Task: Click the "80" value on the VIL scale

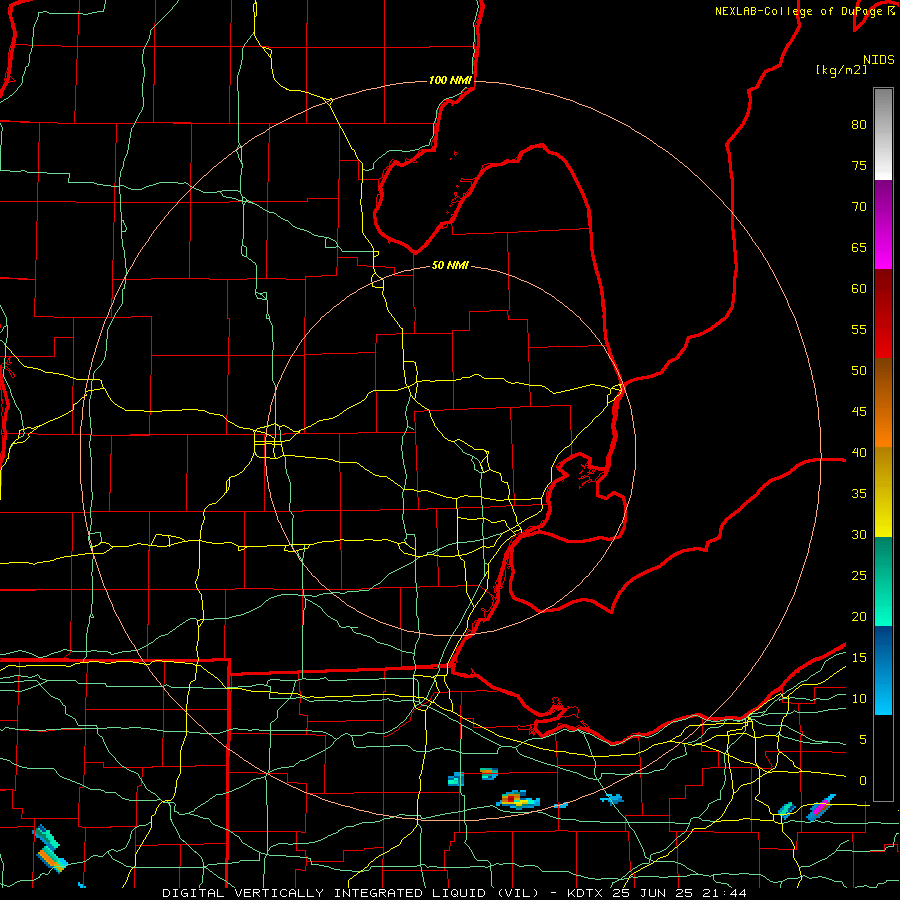Action: pos(859,125)
